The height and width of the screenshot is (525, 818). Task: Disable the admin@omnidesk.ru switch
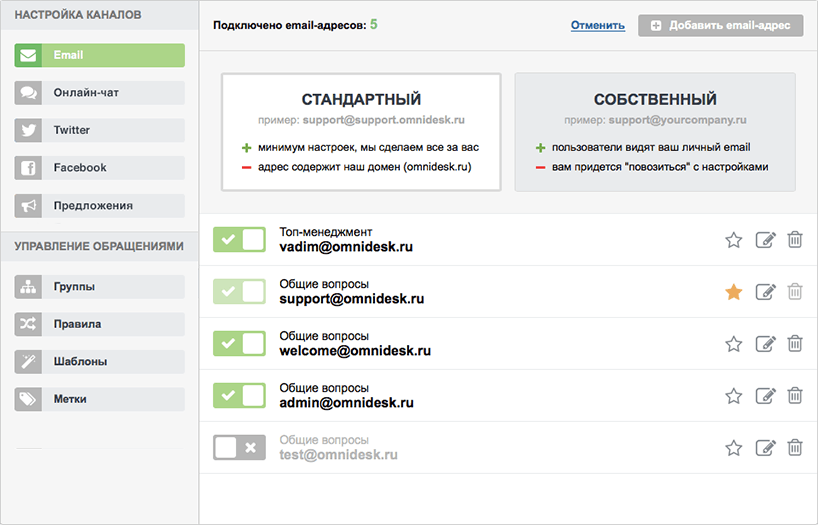(x=239, y=396)
